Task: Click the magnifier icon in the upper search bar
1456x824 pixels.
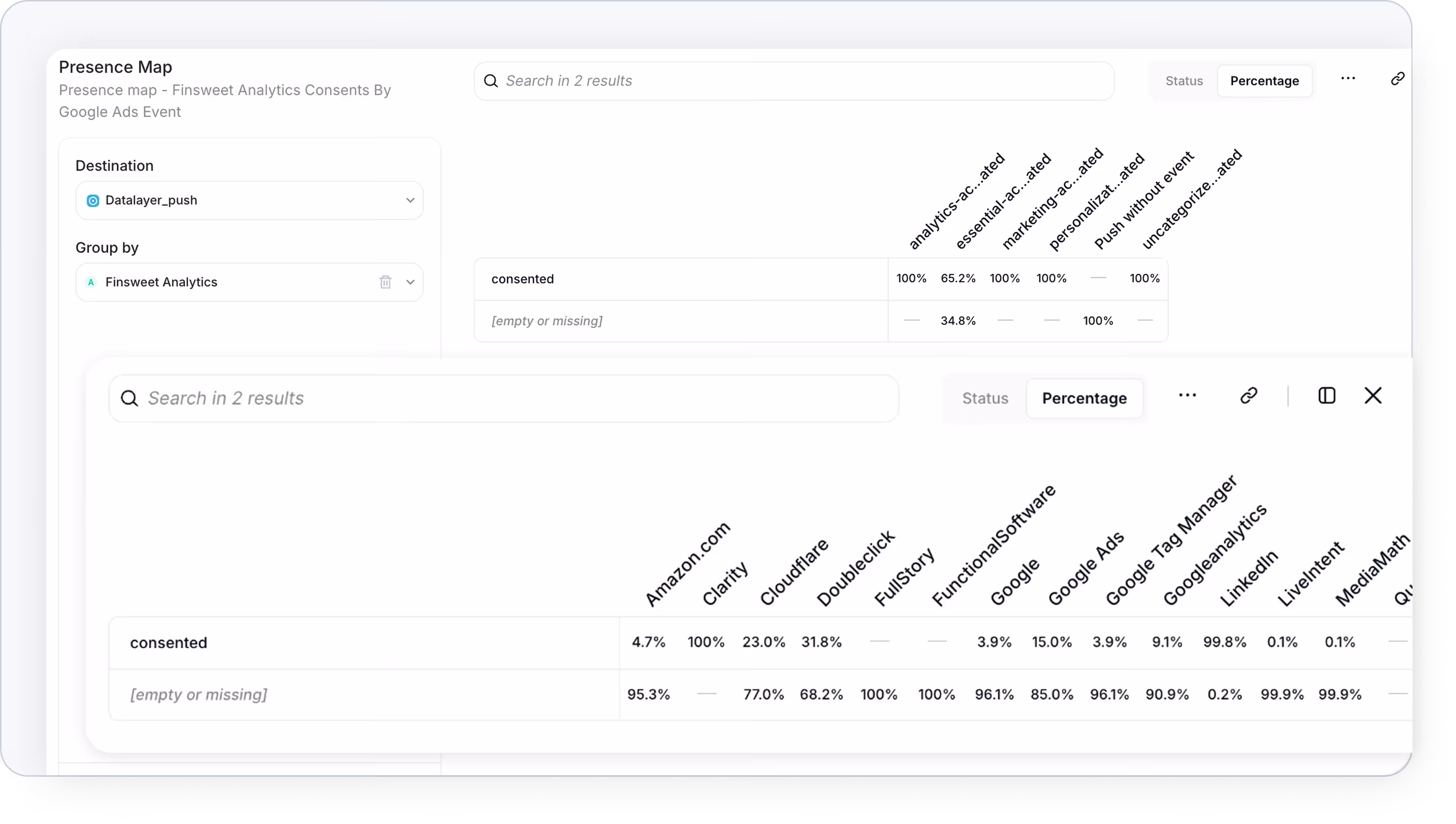Action: click(x=491, y=81)
